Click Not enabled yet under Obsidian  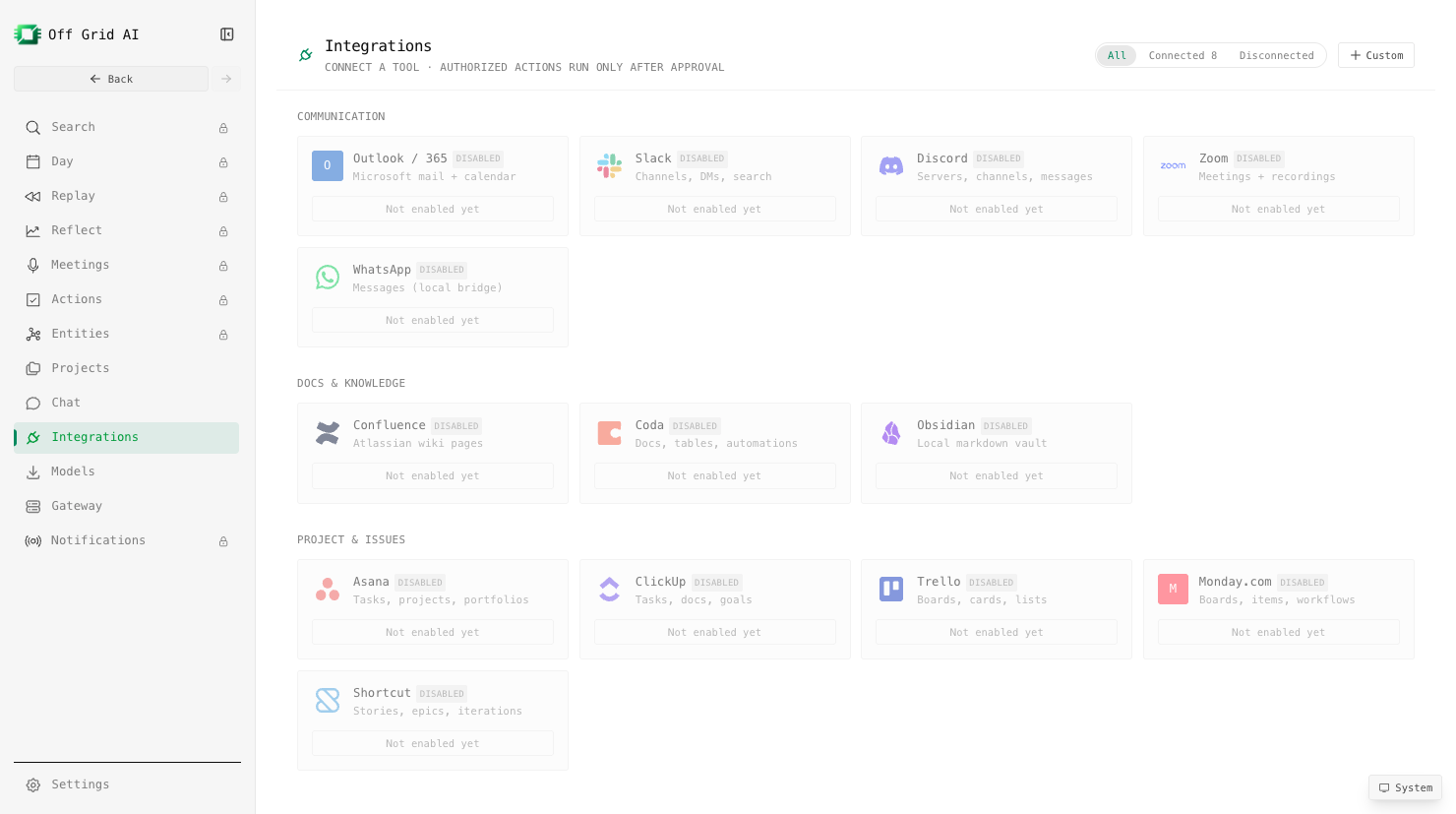tap(997, 475)
